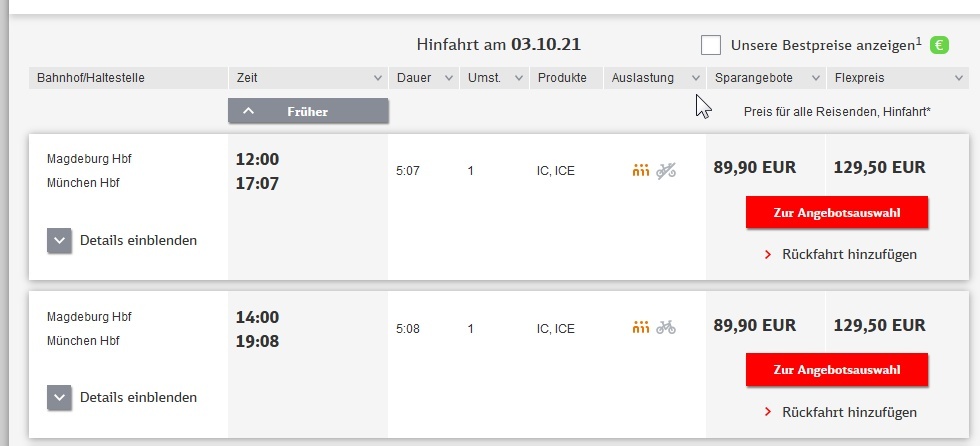Click Zur Angebotsauswahl for 14:00 train
The width and height of the screenshot is (980, 446).
(x=837, y=370)
